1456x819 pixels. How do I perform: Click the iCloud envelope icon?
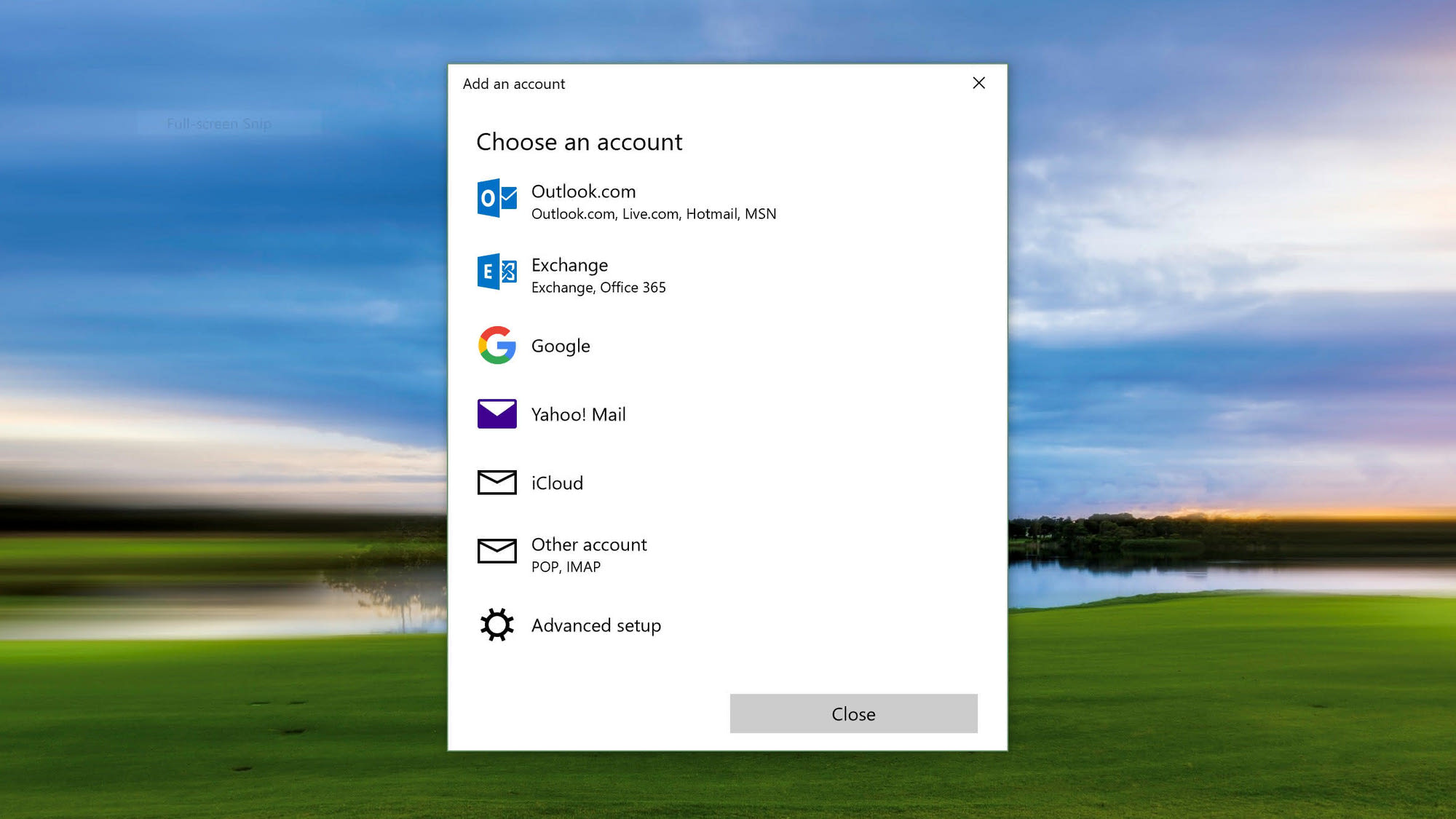coord(497,482)
